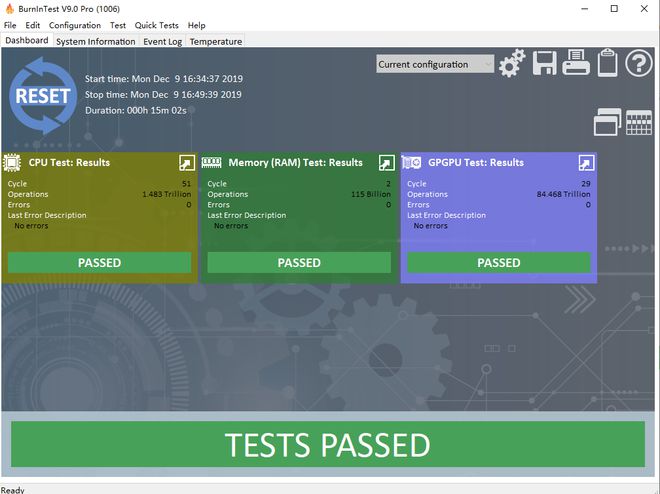Click the BurnInTest flame app icon
This screenshot has height=494, width=660.
tap(9, 8)
